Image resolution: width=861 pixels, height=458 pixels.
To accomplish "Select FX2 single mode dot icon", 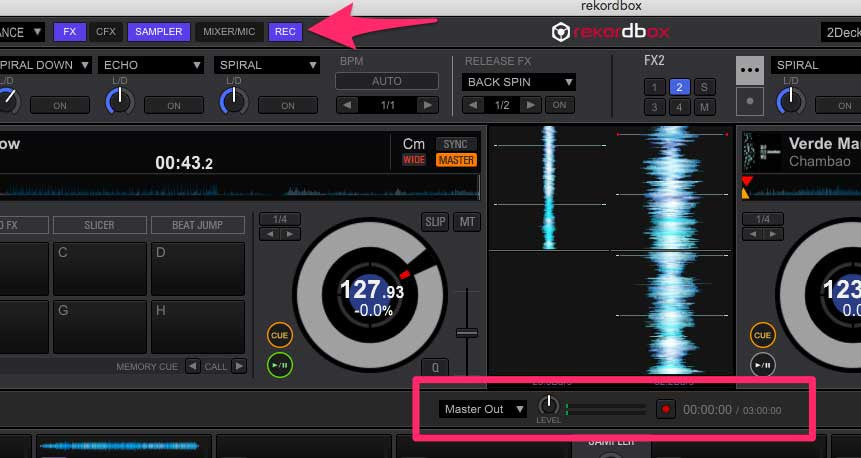I will click(750, 101).
